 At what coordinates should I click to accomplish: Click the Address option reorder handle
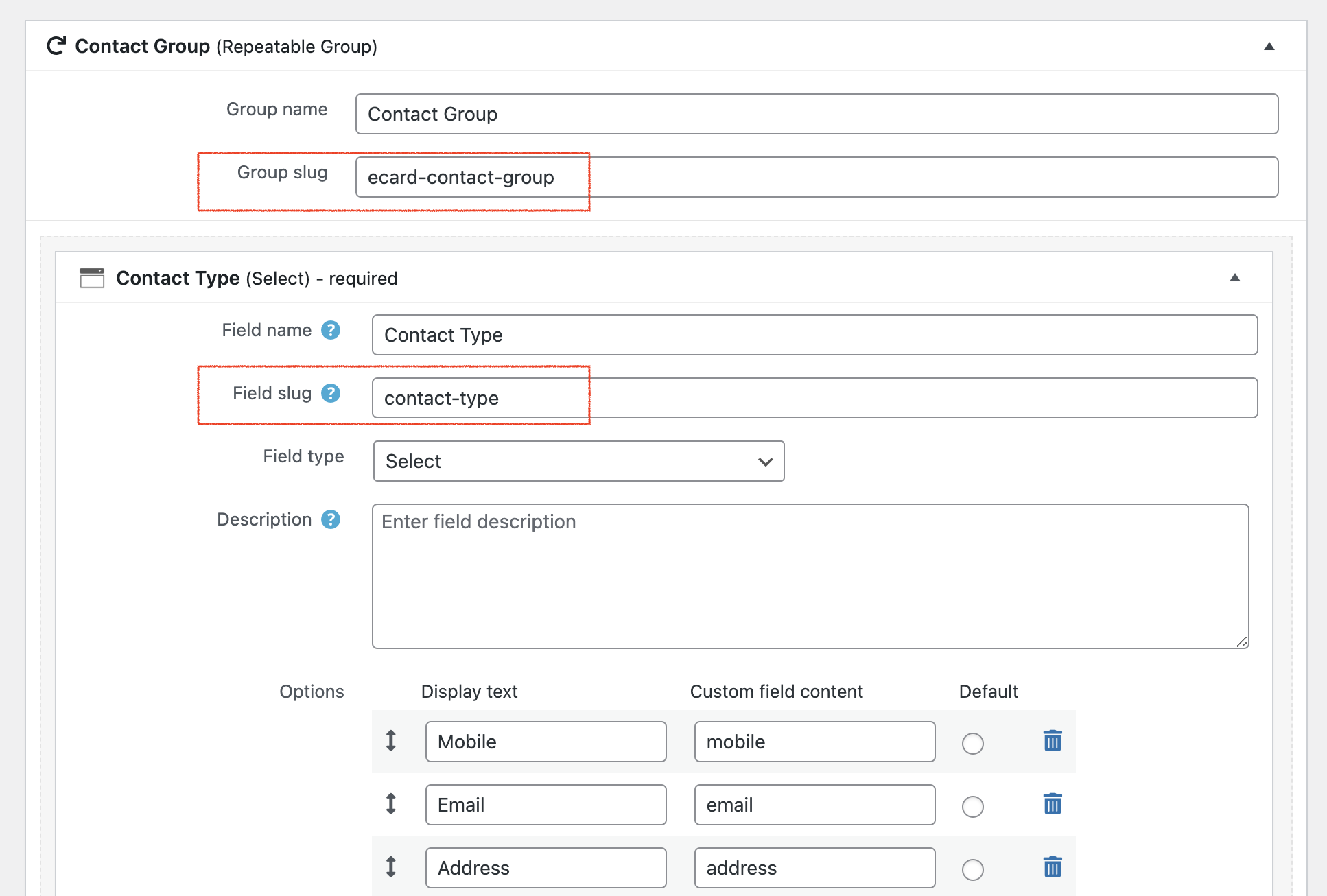click(x=391, y=867)
